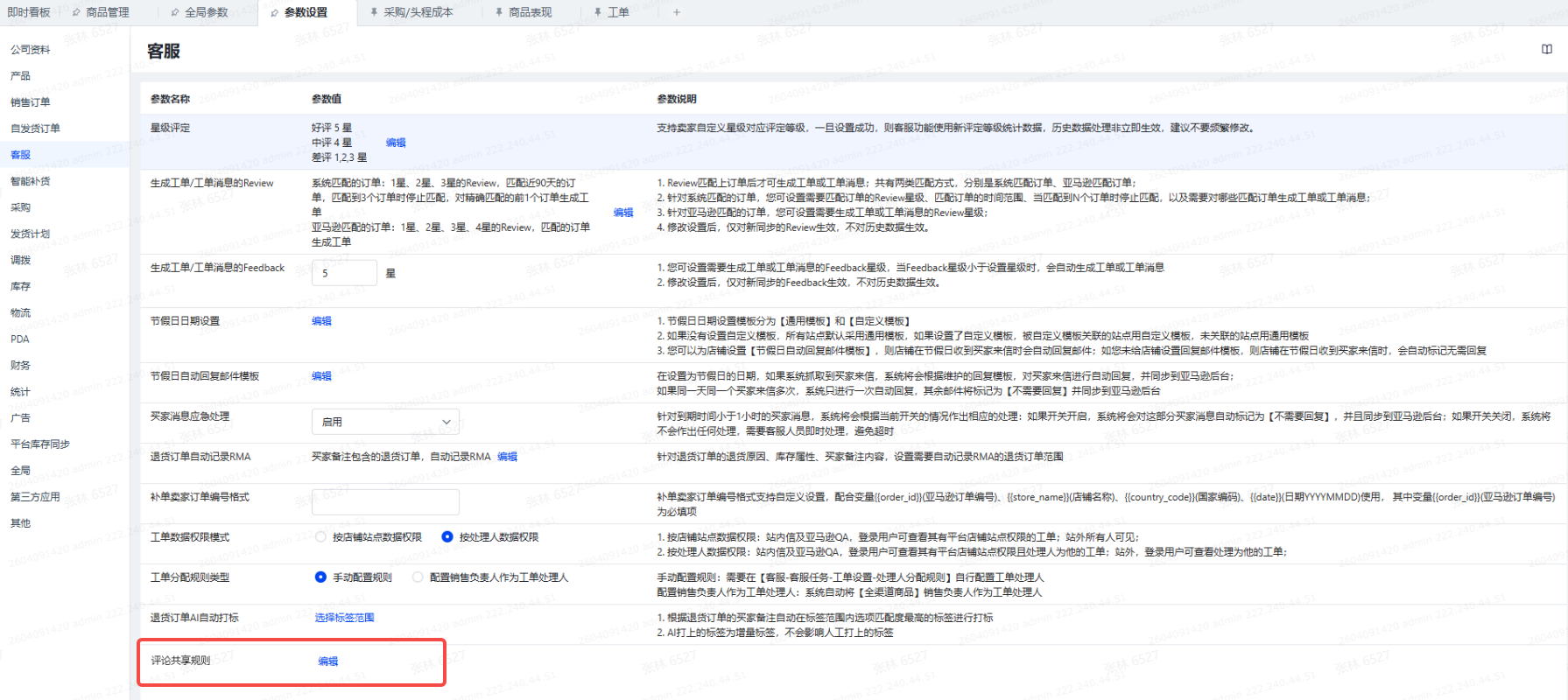Open 发货计划 in the sidebar
1568x700 pixels.
(x=31, y=234)
